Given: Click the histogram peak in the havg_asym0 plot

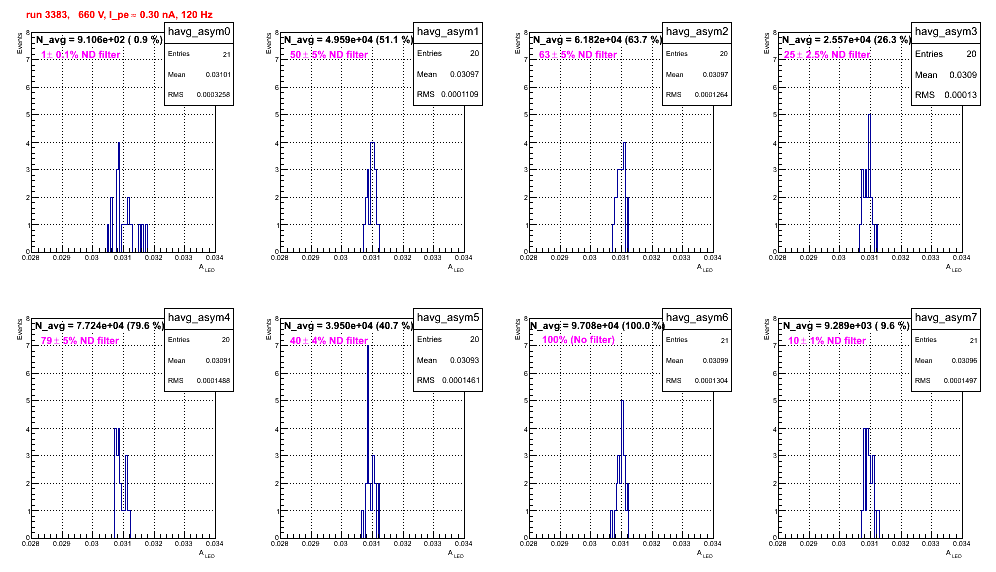Looking at the screenshot, I should 119,144.
